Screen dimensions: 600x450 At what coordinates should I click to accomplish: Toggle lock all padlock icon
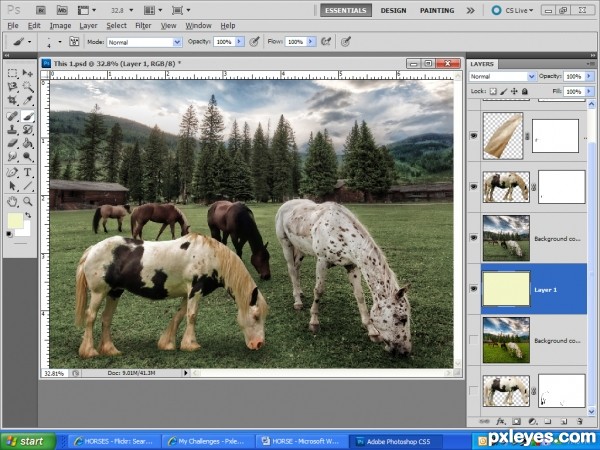pyautogui.click(x=525, y=91)
